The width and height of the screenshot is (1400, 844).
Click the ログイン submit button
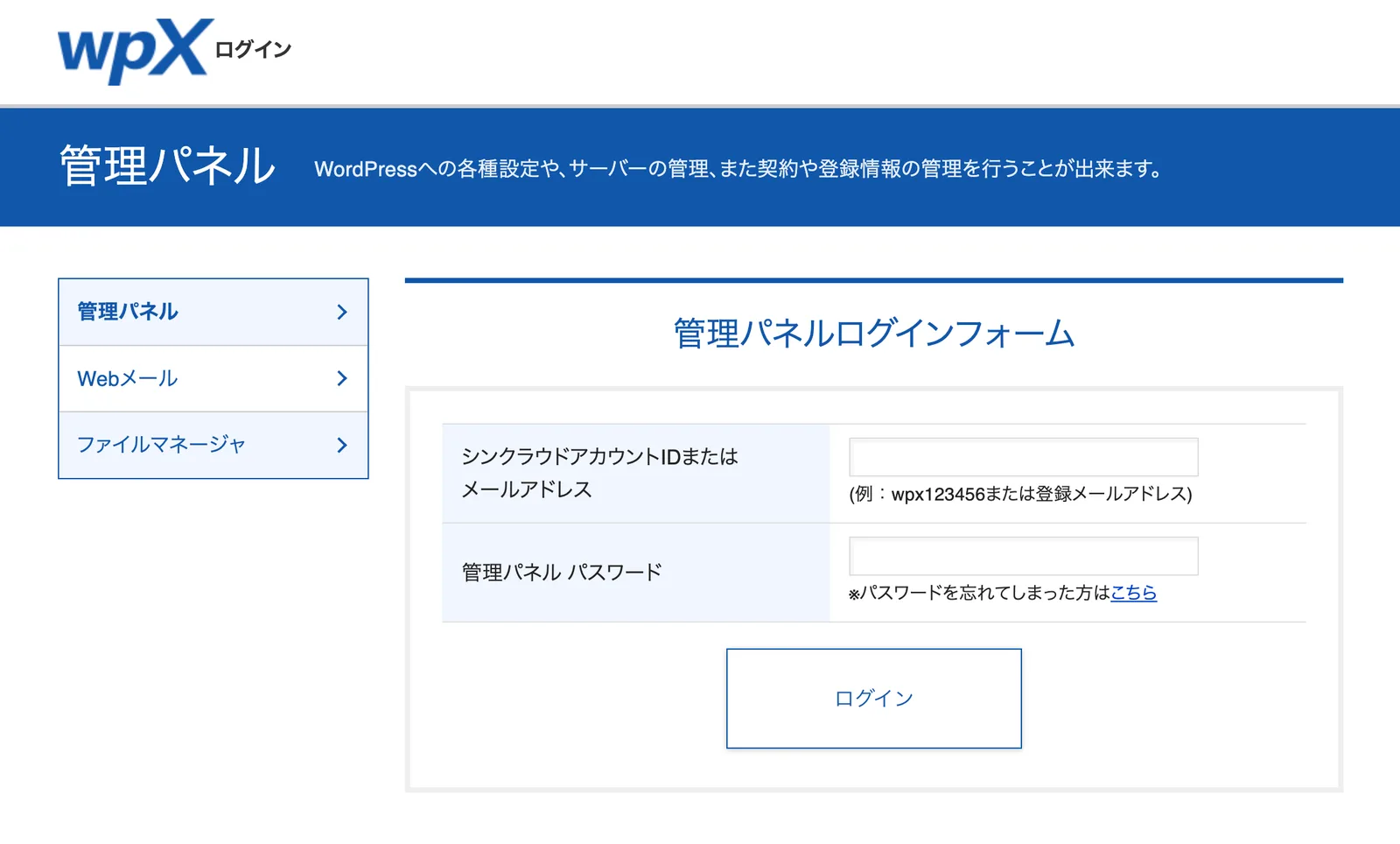873,698
